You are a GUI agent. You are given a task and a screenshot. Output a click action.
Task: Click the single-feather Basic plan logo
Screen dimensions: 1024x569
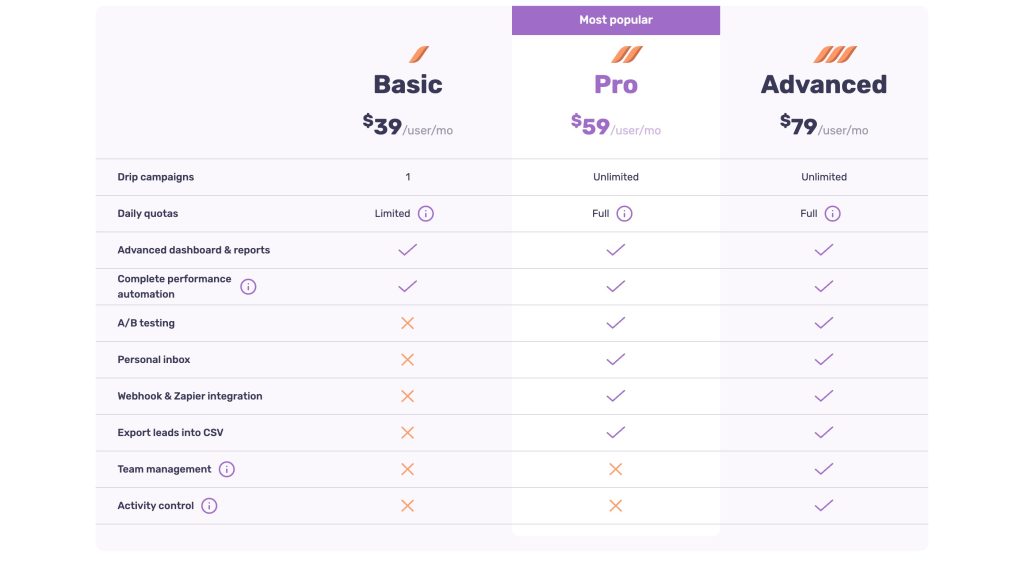(x=419, y=54)
